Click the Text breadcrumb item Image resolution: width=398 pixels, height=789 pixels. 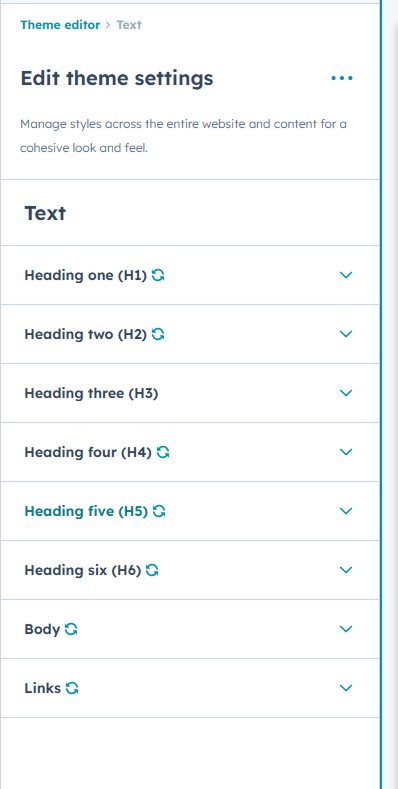tap(129, 25)
